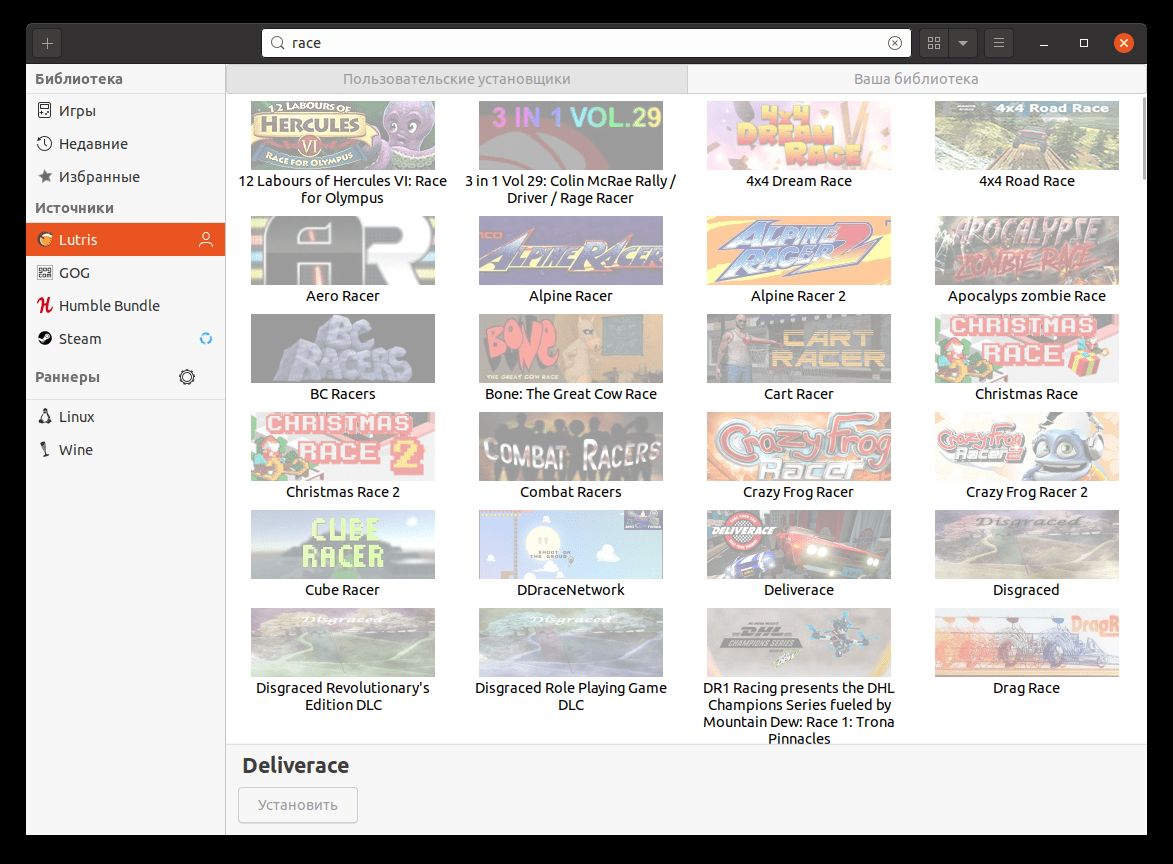Select the GOG source

[126, 272]
